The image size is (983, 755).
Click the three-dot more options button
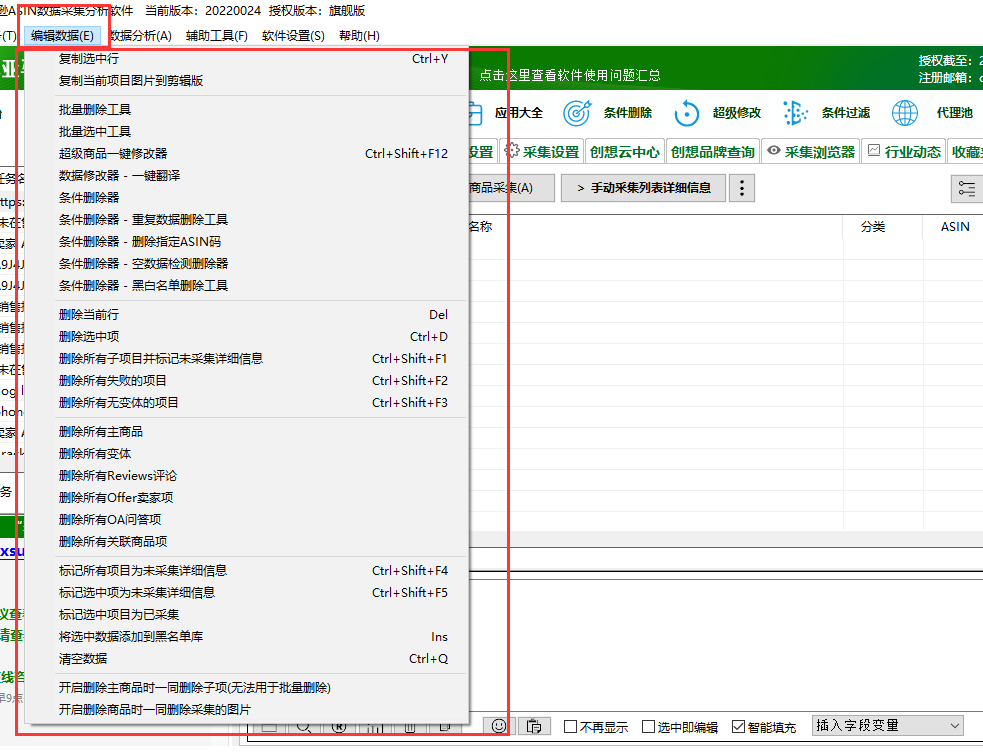742,188
